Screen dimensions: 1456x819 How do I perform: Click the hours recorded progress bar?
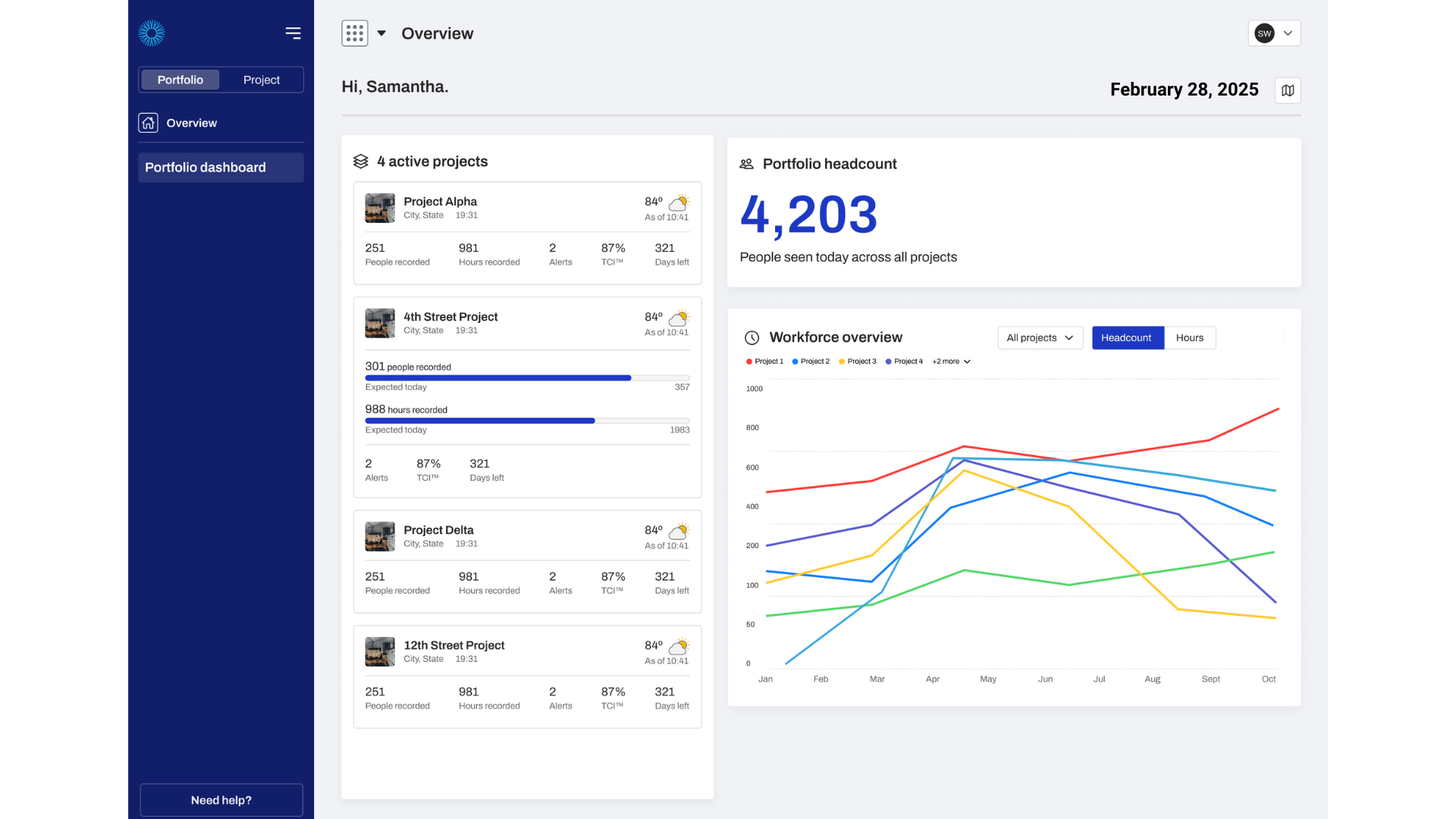pyautogui.click(x=526, y=421)
